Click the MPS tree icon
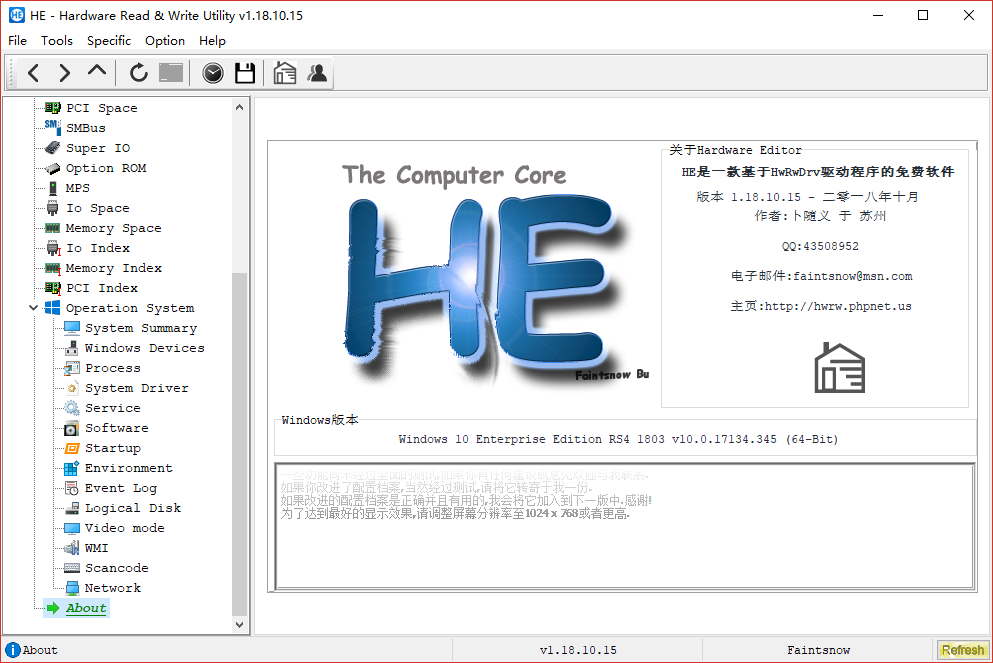 coord(53,188)
